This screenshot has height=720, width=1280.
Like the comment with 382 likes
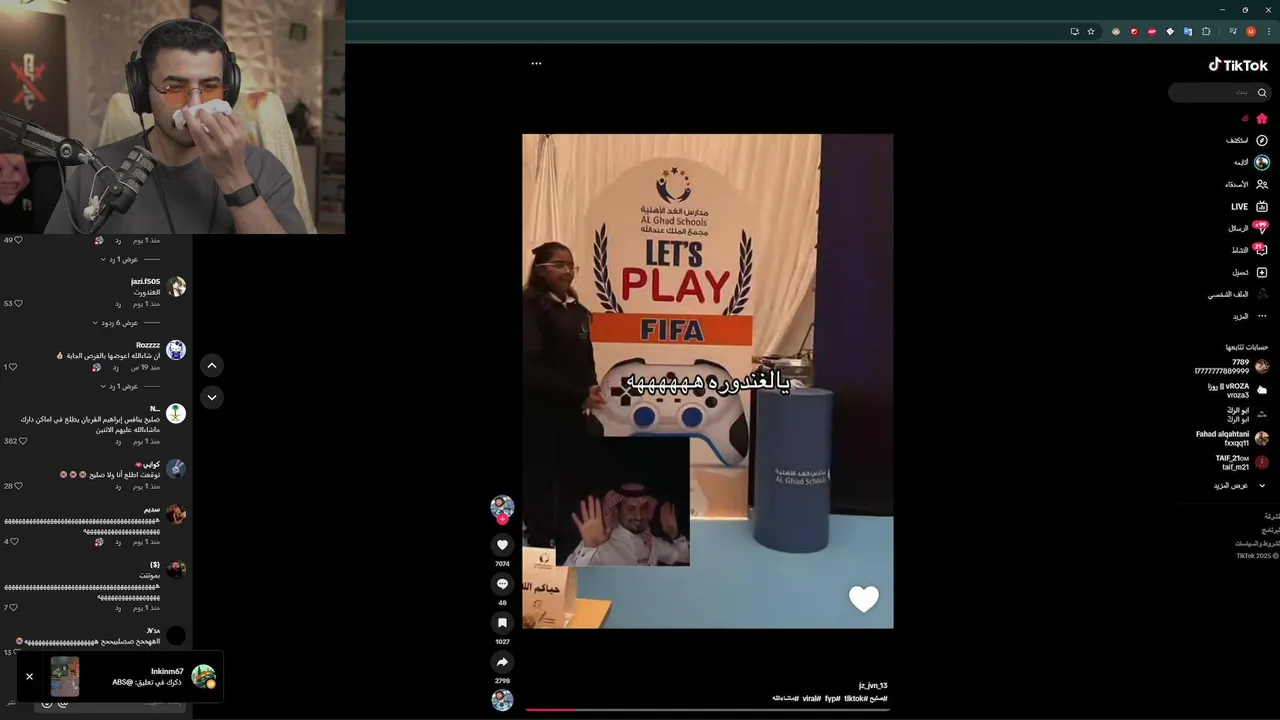click(x=21, y=441)
